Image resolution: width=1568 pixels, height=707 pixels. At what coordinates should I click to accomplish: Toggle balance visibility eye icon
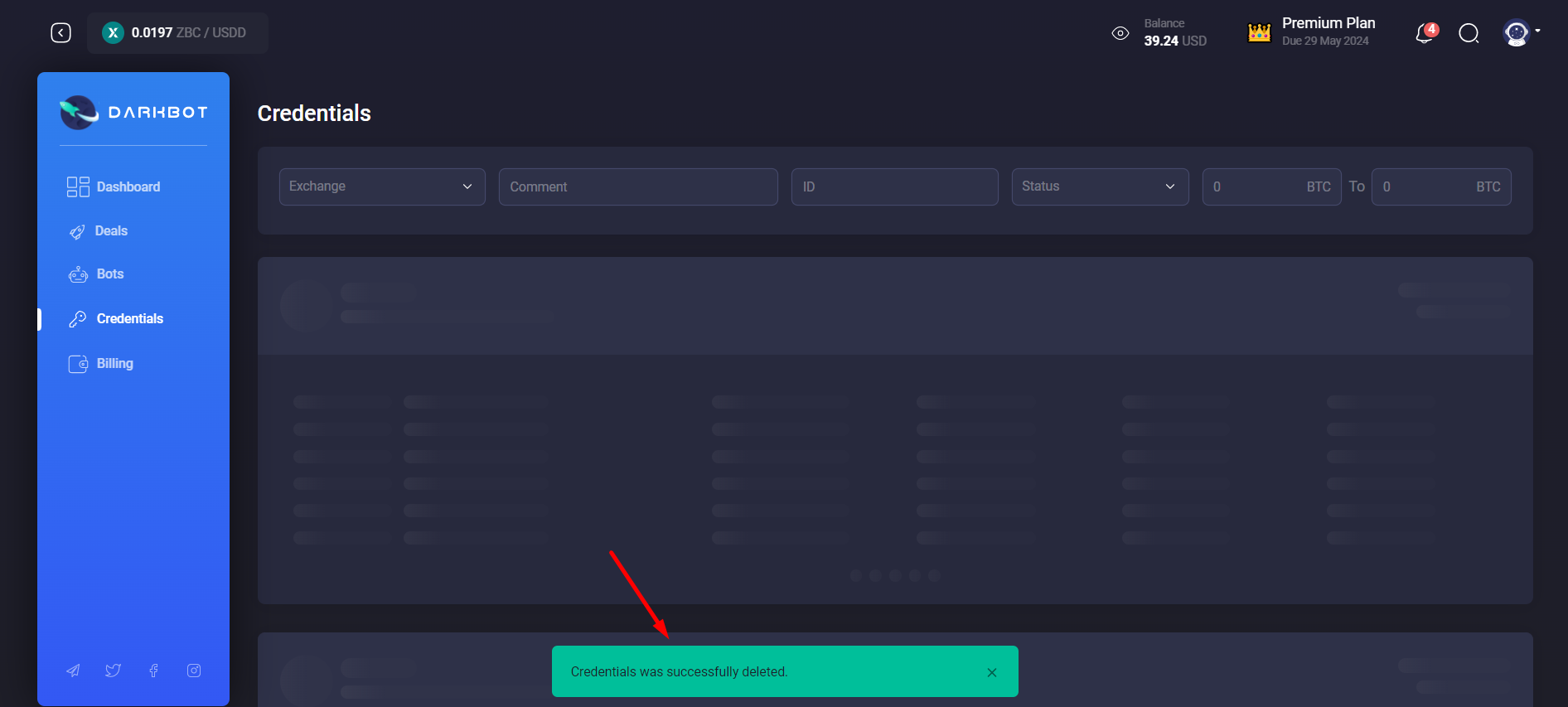pos(1120,33)
